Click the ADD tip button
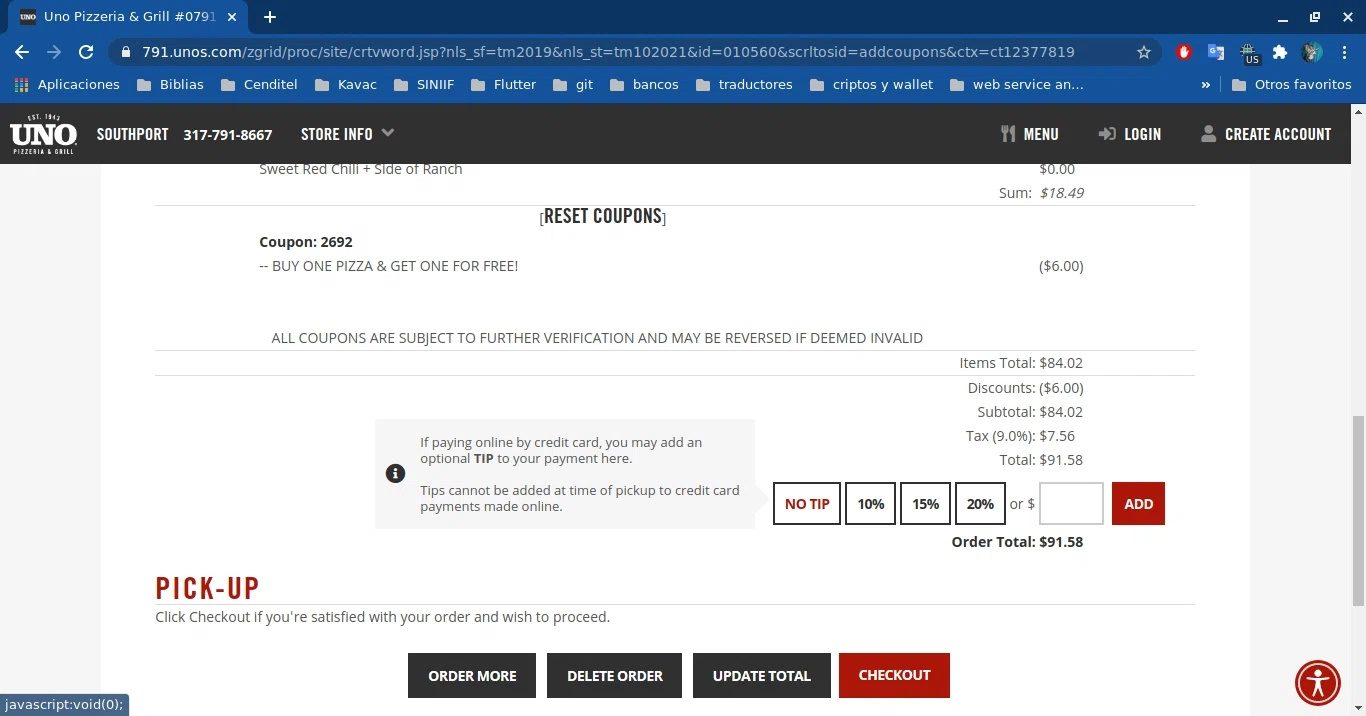Viewport: 1366px width, 716px height. (1138, 504)
